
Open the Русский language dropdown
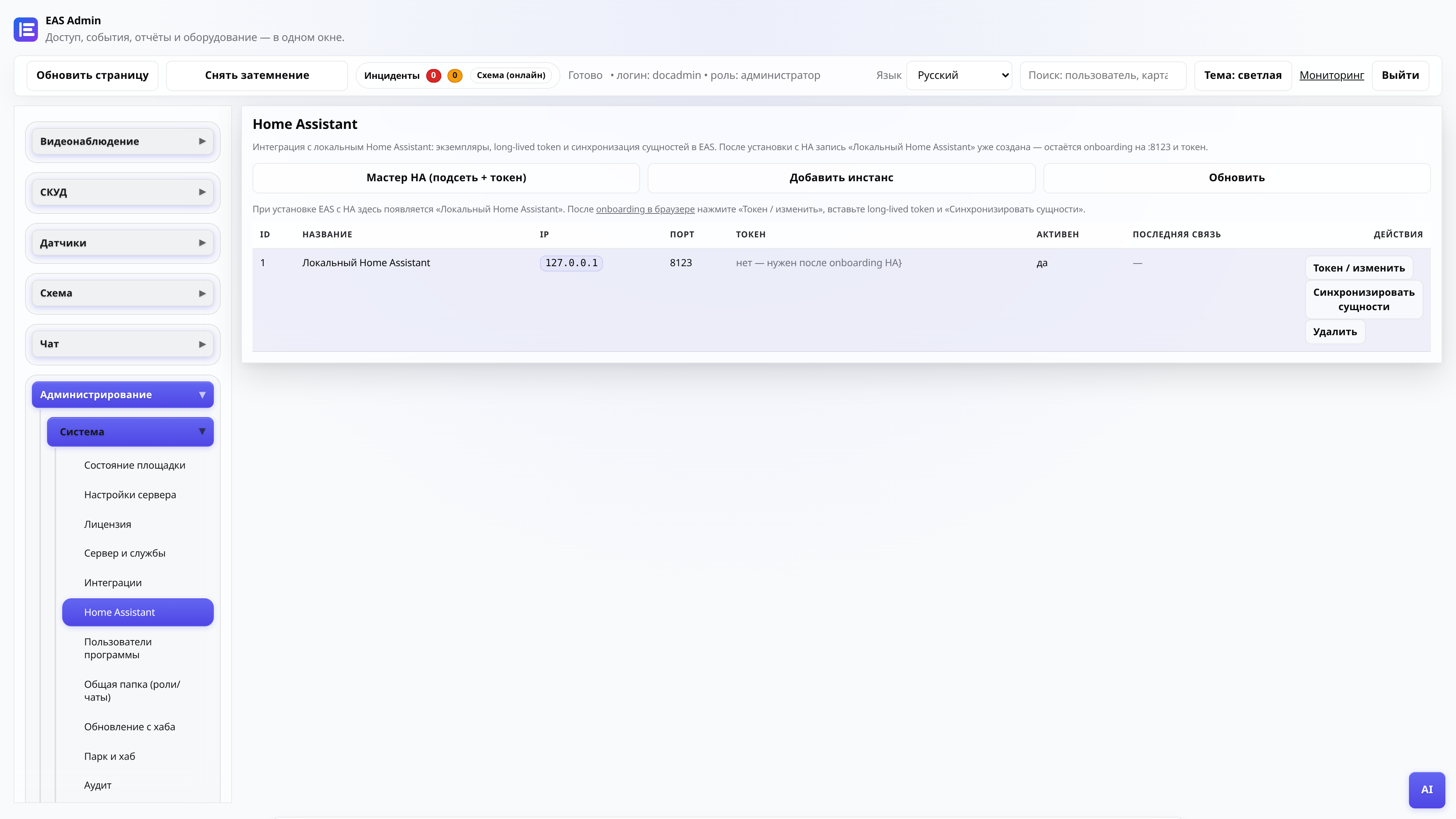pyautogui.click(x=959, y=75)
